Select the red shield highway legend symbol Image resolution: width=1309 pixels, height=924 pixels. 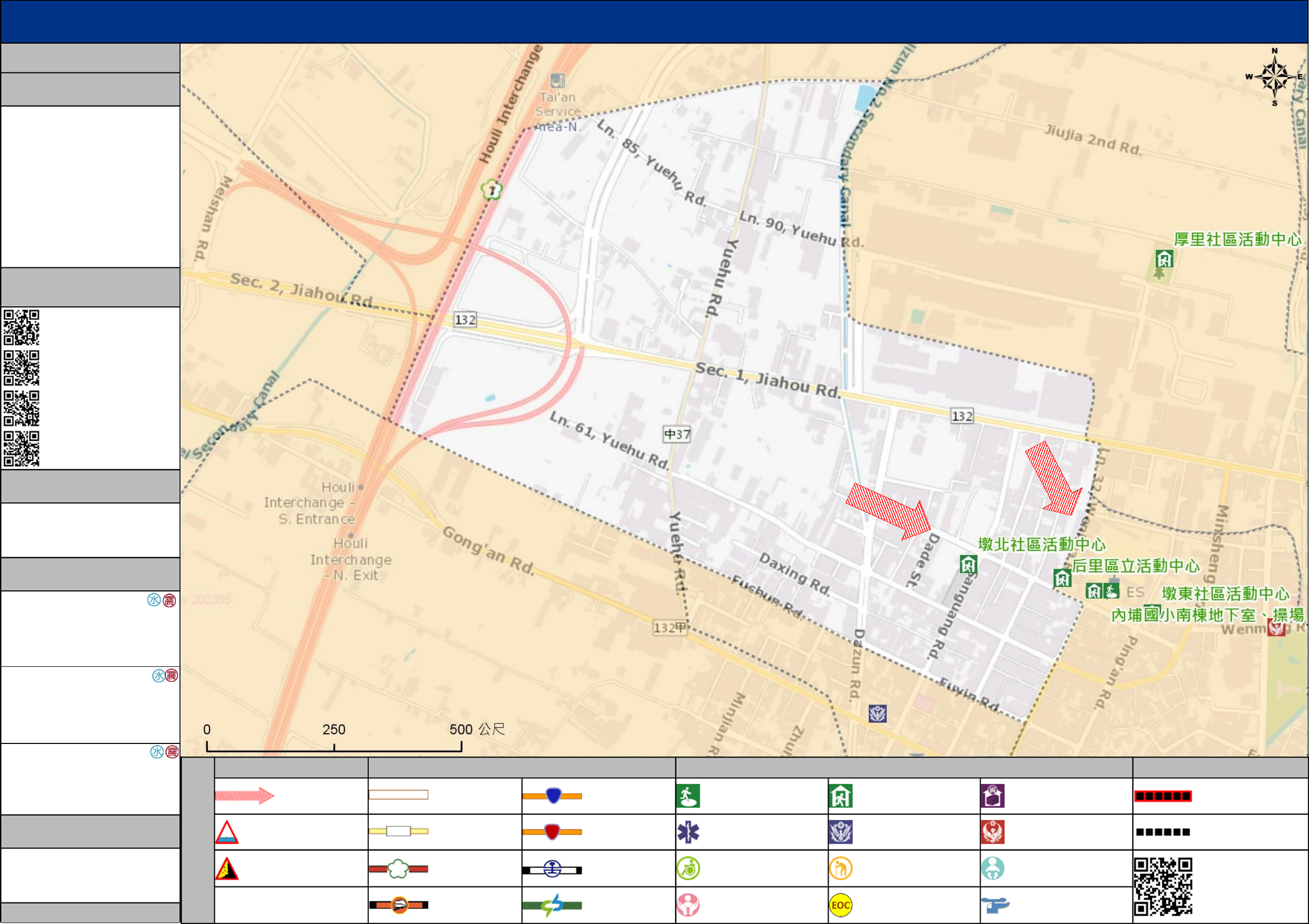click(552, 832)
